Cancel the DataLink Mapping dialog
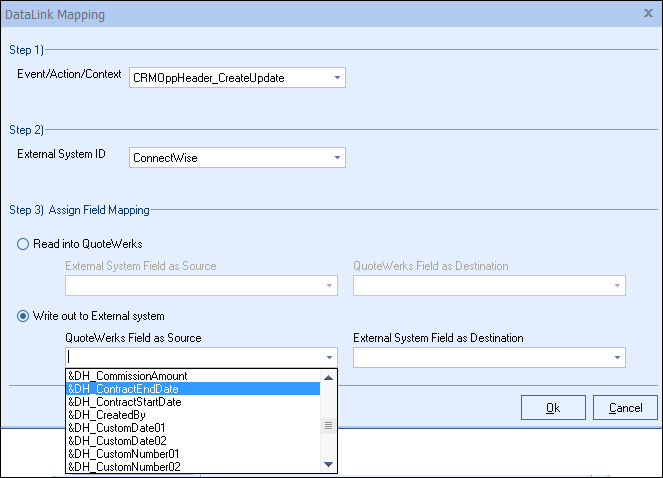 click(625, 407)
